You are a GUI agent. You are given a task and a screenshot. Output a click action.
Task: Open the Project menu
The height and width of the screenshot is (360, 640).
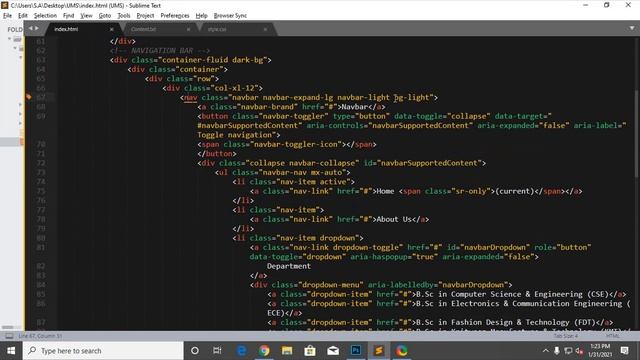click(x=145, y=16)
